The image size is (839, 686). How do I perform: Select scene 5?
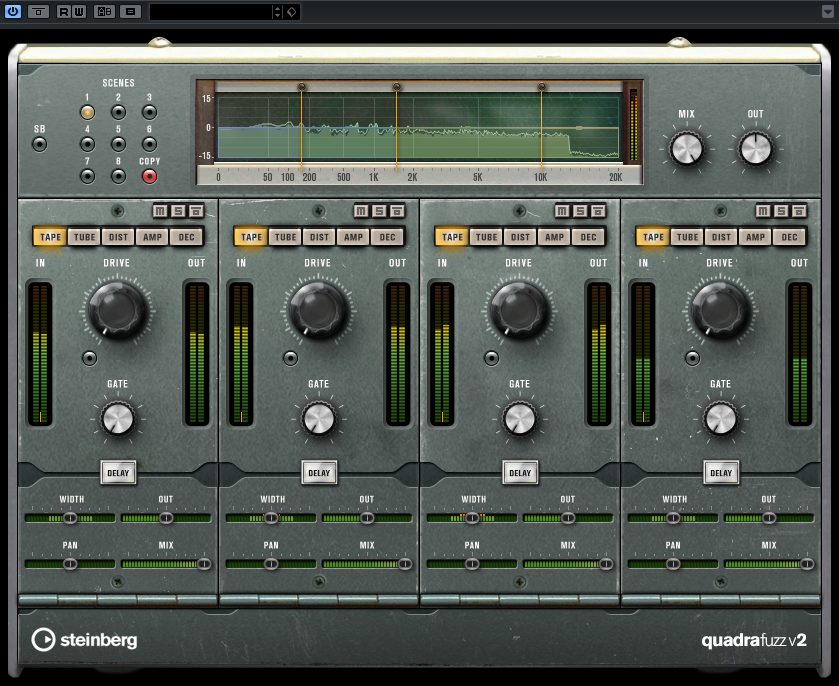point(118,144)
